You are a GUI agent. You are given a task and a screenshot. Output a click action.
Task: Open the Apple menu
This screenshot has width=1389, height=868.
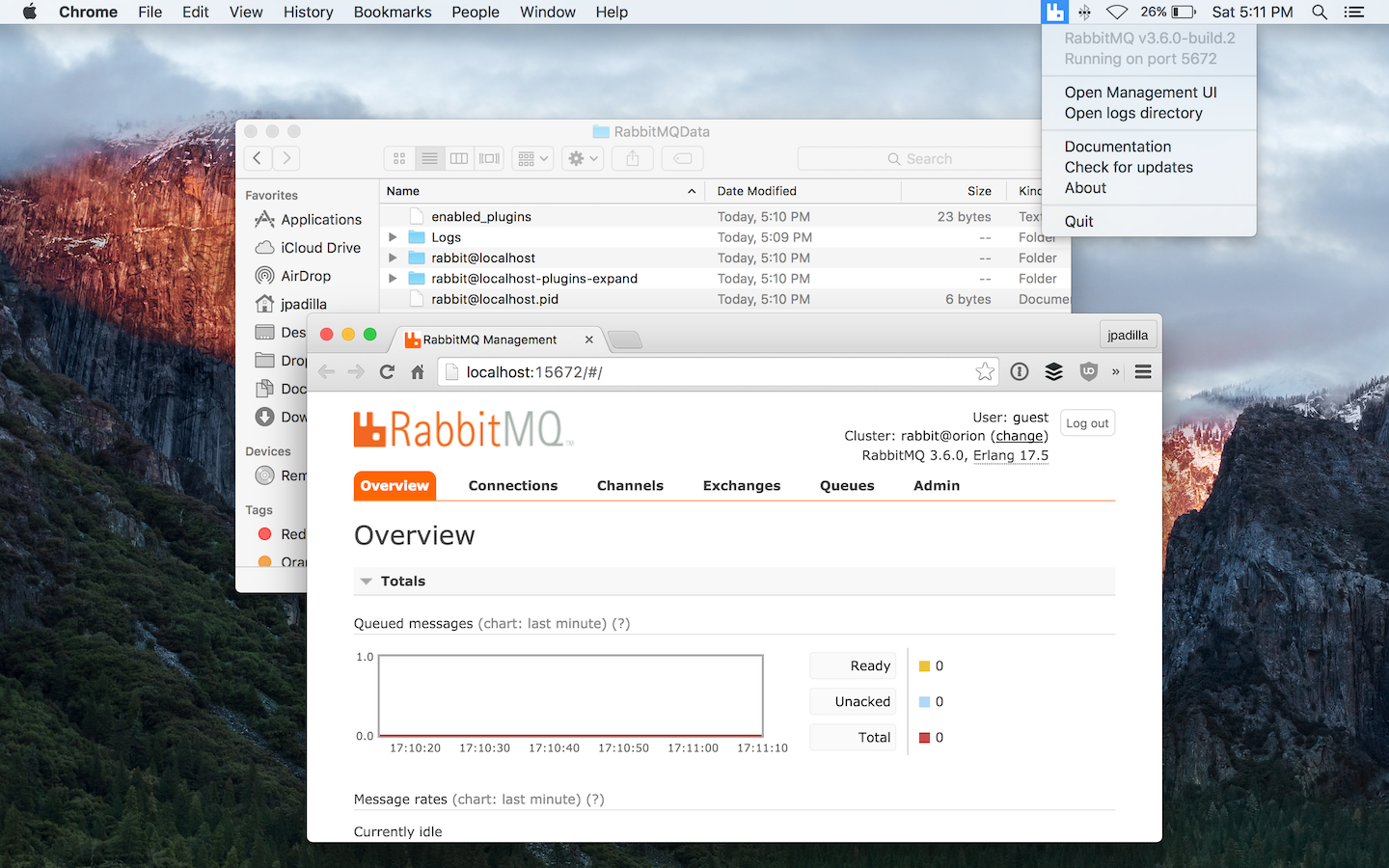[30, 12]
